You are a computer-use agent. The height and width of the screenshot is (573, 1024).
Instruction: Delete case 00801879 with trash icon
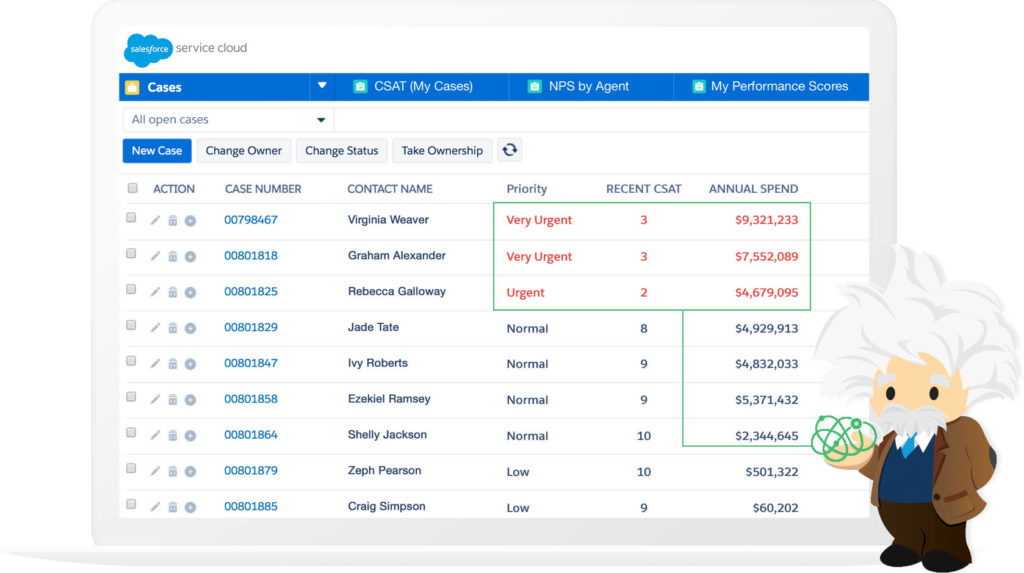point(172,471)
